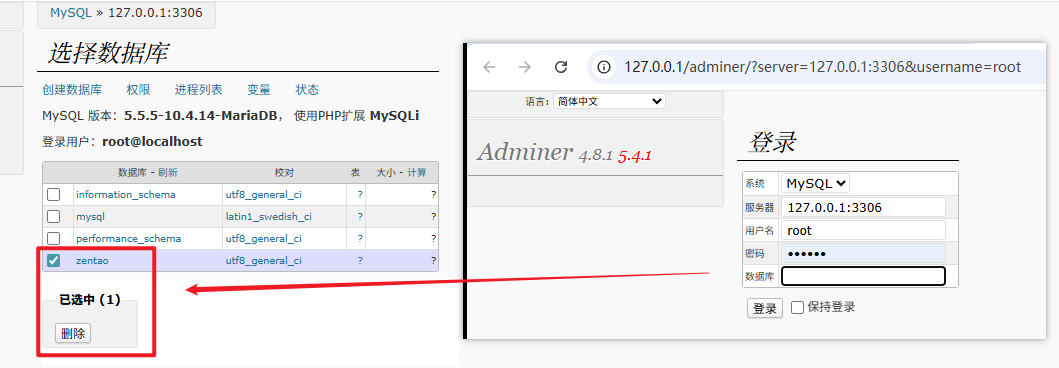Open 创建数据库 link
Image resolution: width=1059 pixels, height=368 pixels.
tap(72, 90)
